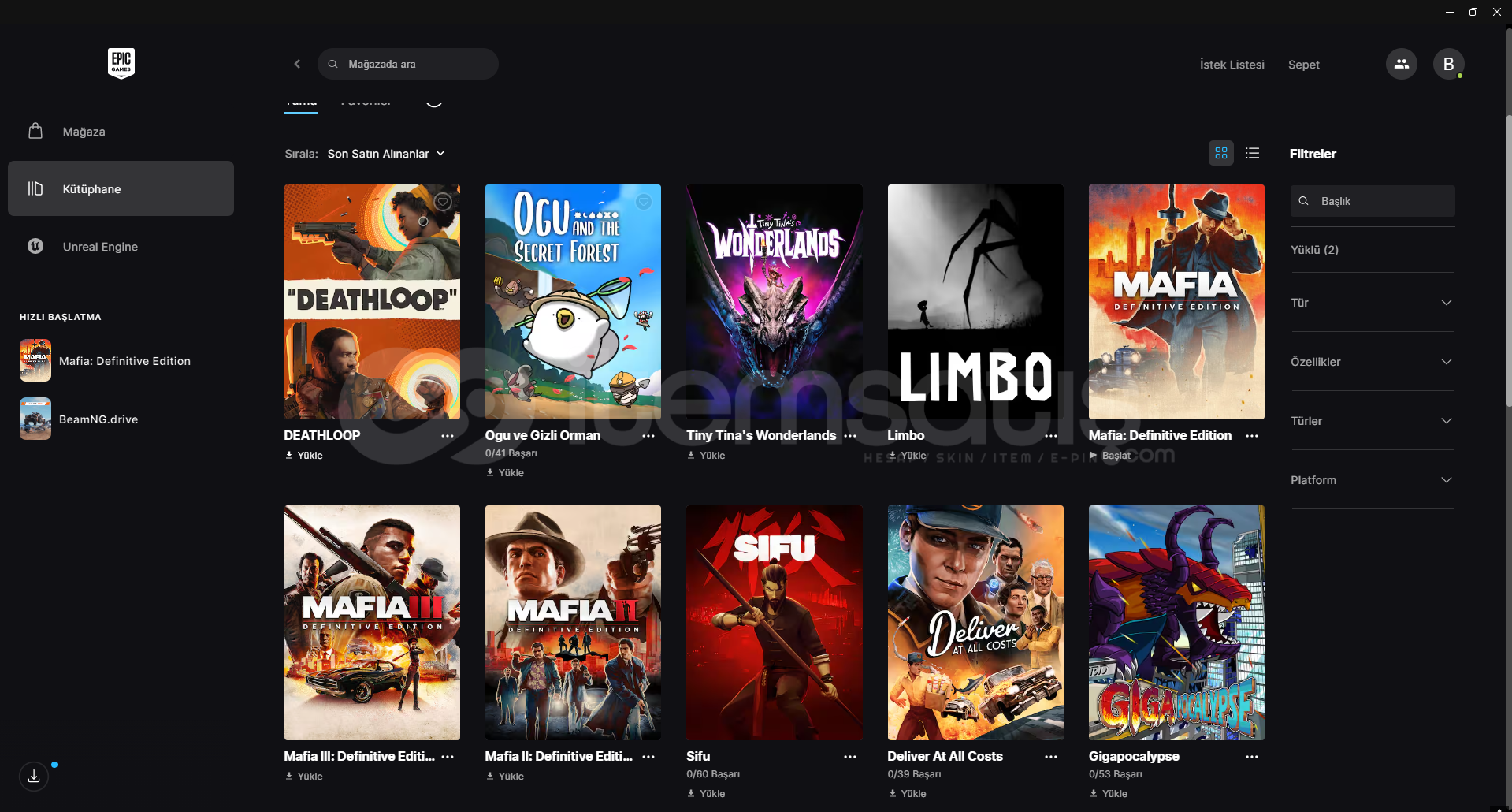Open Mafia: Definitive Edition options menu
The height and width of the screenshot is (812, 1512).
click(1252, 436)
